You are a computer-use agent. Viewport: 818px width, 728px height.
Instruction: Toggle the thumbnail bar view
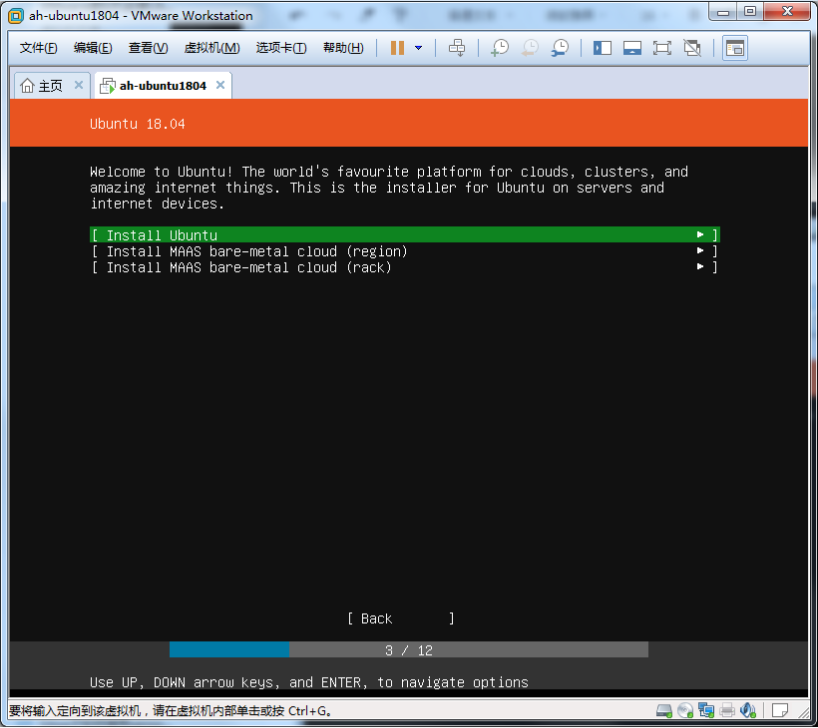(x=632, y=48)
